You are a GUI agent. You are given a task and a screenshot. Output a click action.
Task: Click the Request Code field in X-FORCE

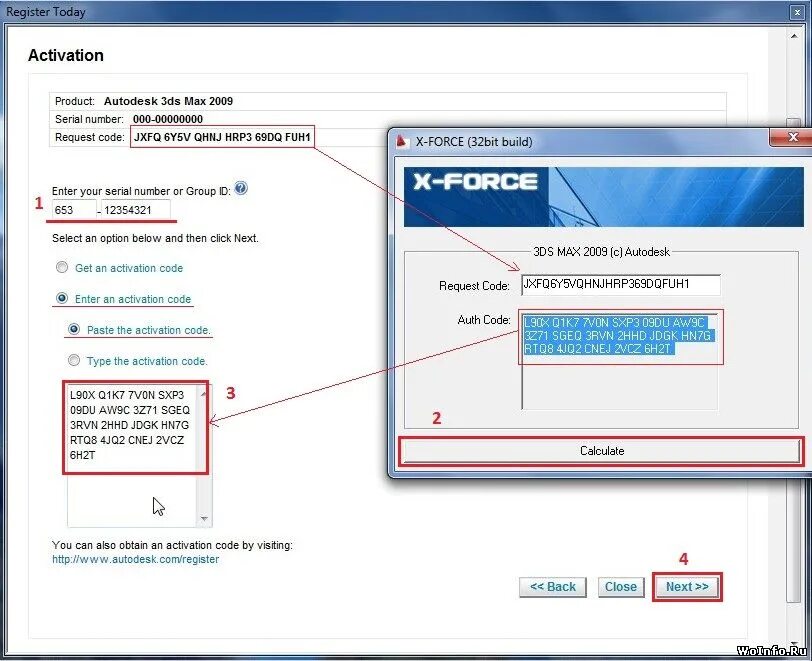(x=620, y=284)
